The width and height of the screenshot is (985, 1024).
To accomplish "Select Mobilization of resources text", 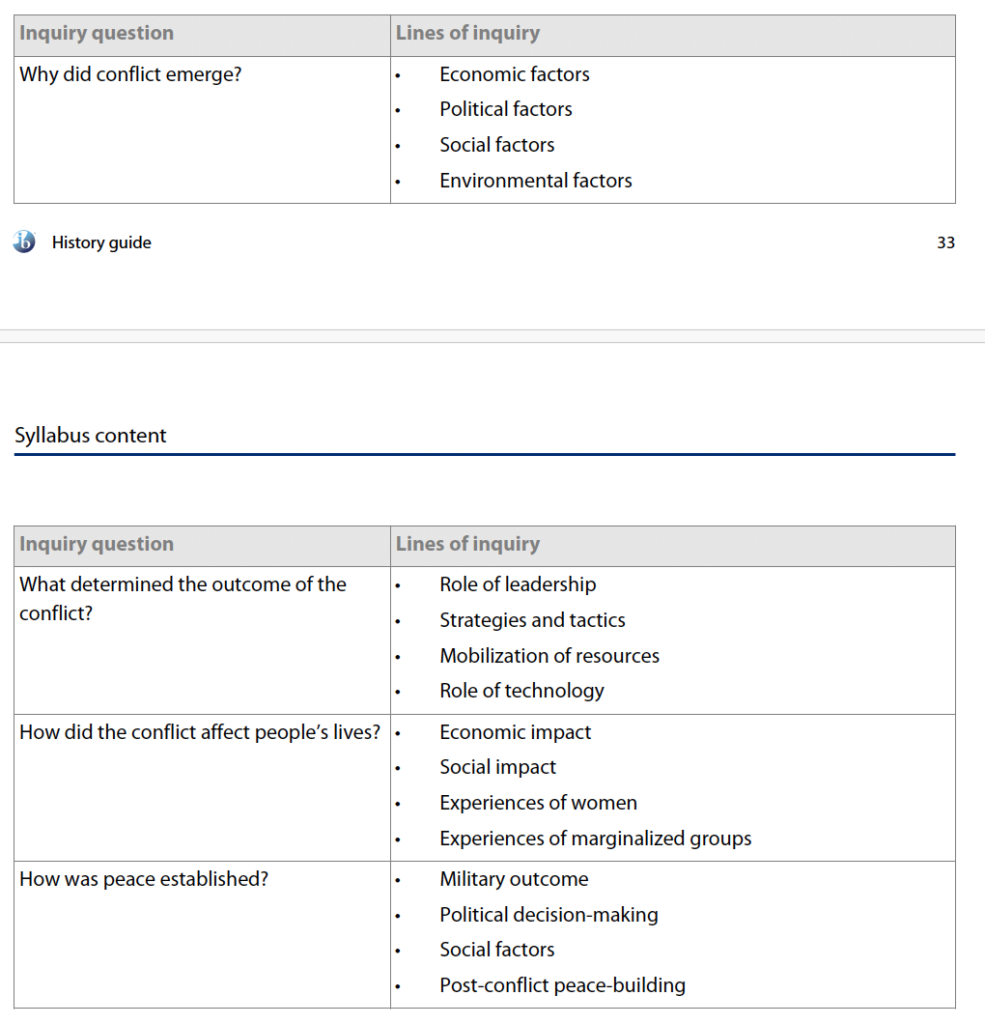I will [x=549, y=656].
